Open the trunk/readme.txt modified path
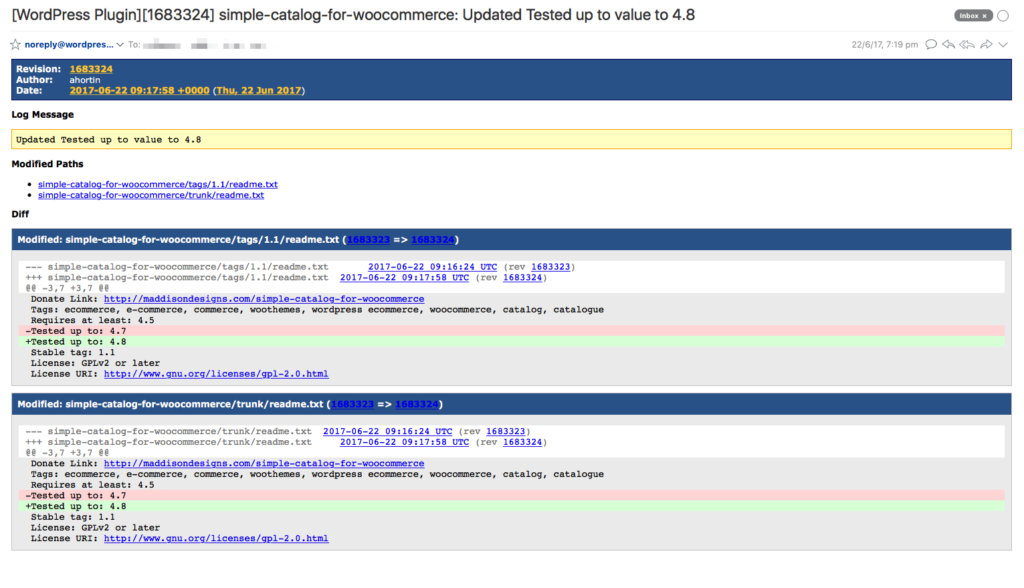Image resolution: width=1024 pixels, height=588 pixels. [151, 195]
